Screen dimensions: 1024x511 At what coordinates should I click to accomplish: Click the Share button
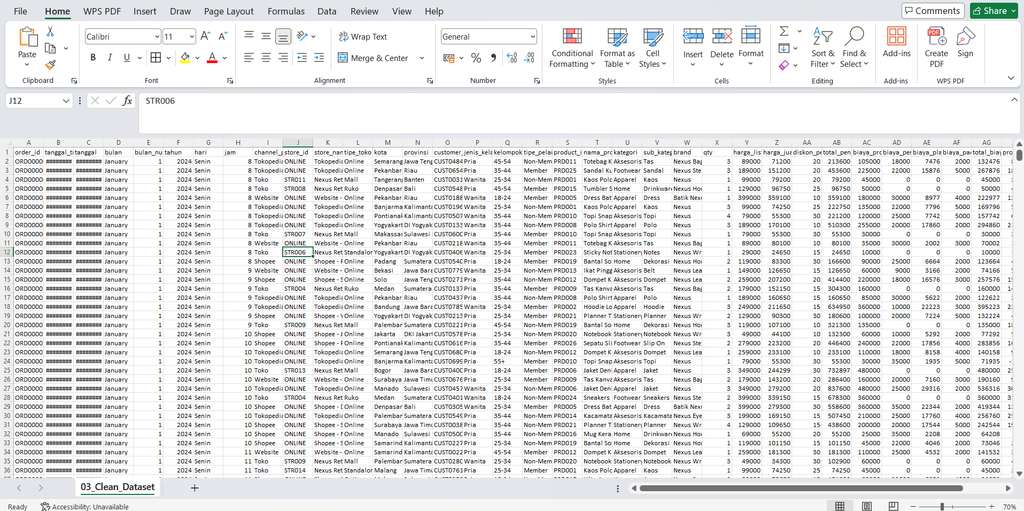993,10
